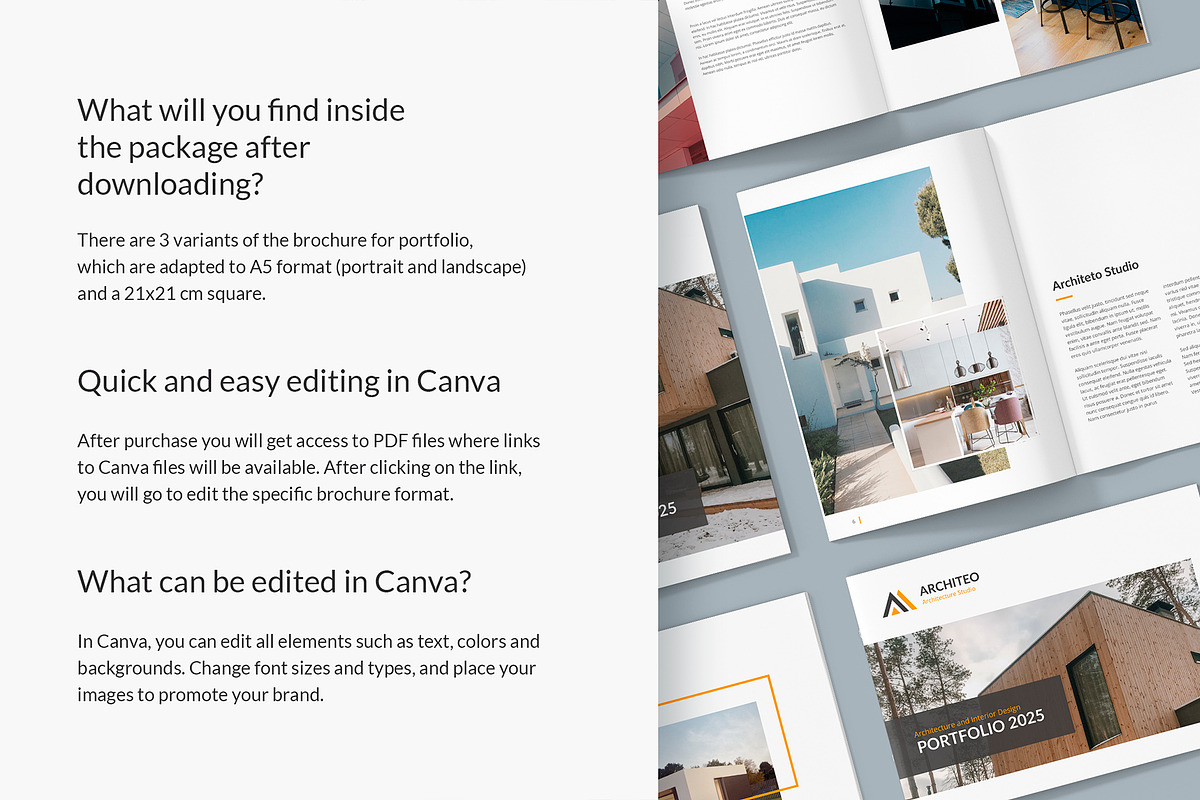Click the heading "What can be edited in Canva?"

coord(274,581)
